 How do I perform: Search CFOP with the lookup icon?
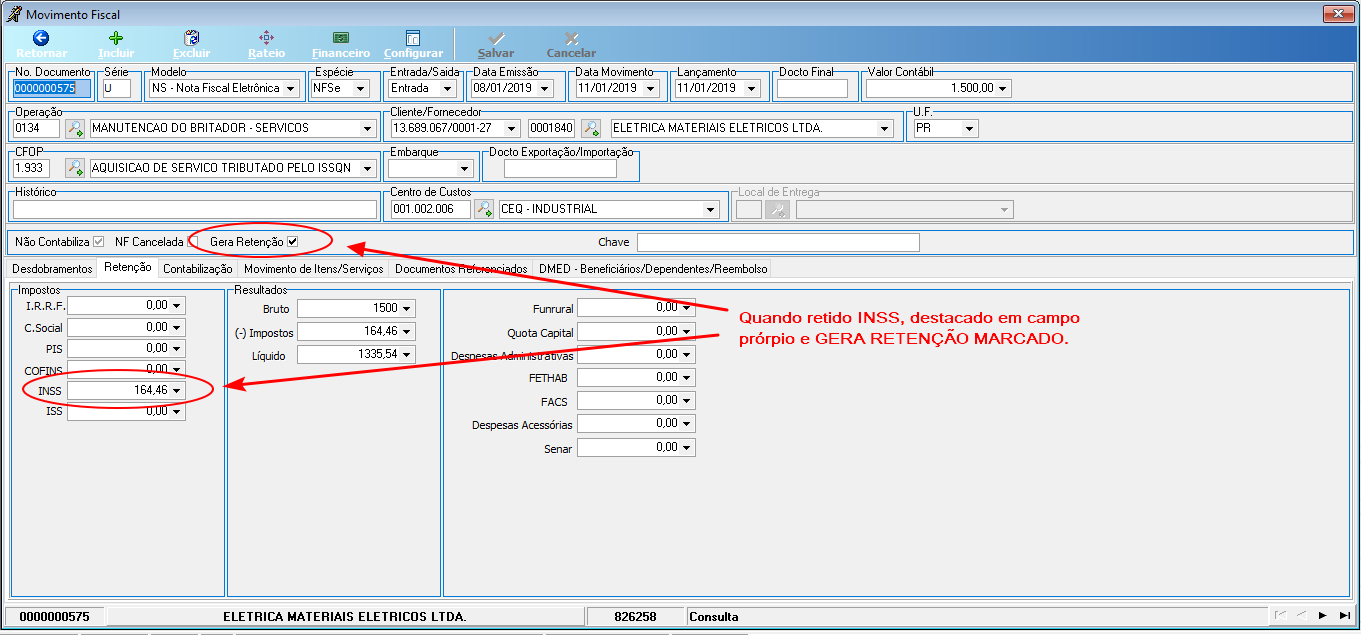pyautogui.click(x=75, y=168)
